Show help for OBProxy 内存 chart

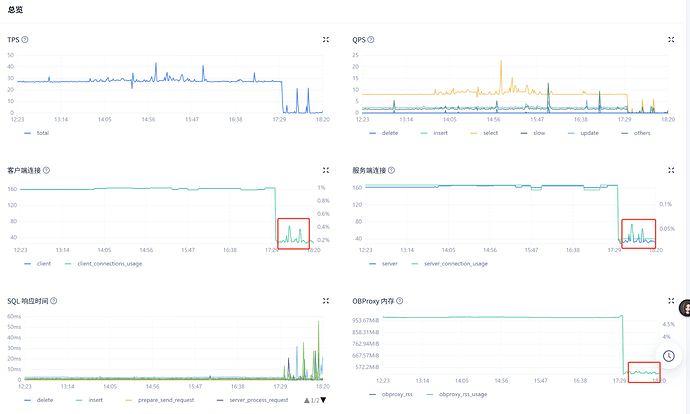[400, 301]
